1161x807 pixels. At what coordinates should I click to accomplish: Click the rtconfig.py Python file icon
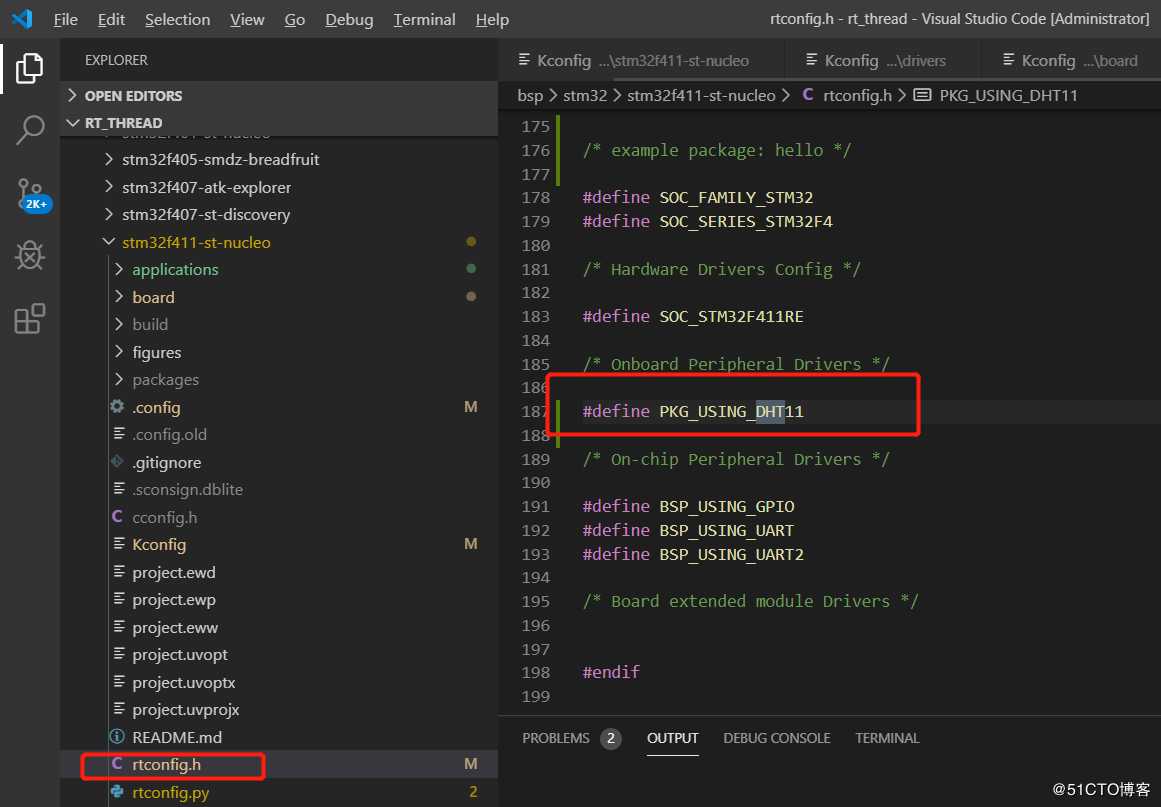pyautogui.click(x=116, y=793)
